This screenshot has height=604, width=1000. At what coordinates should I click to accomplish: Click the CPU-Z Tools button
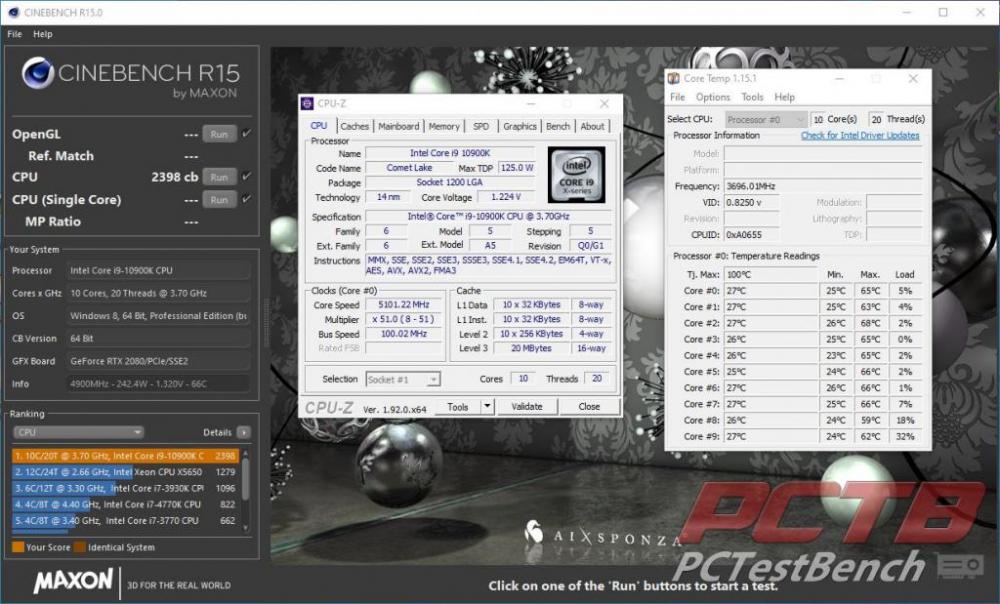457,406
